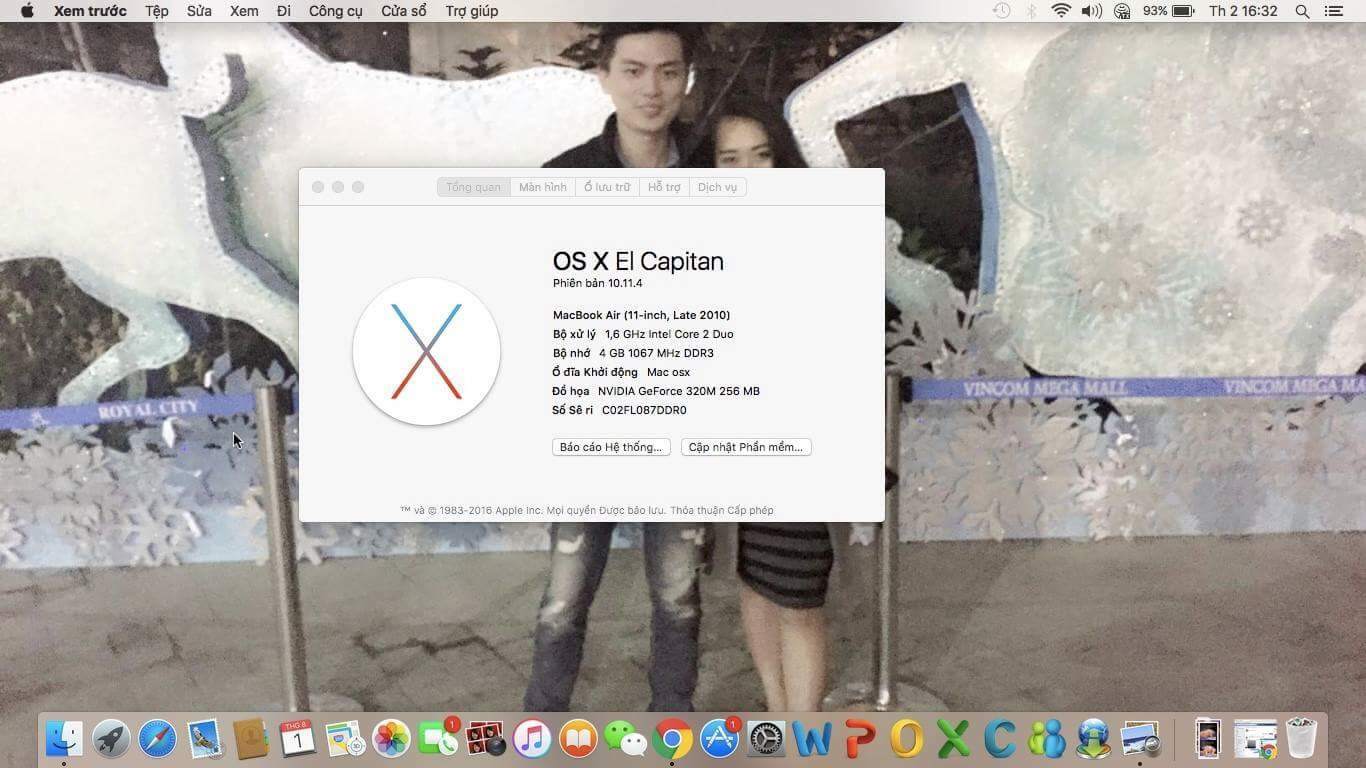The height and width of the screenshot is (768, 1366).
Task: Click the Bluetooth status icon
Action: tap(1031, 11)
